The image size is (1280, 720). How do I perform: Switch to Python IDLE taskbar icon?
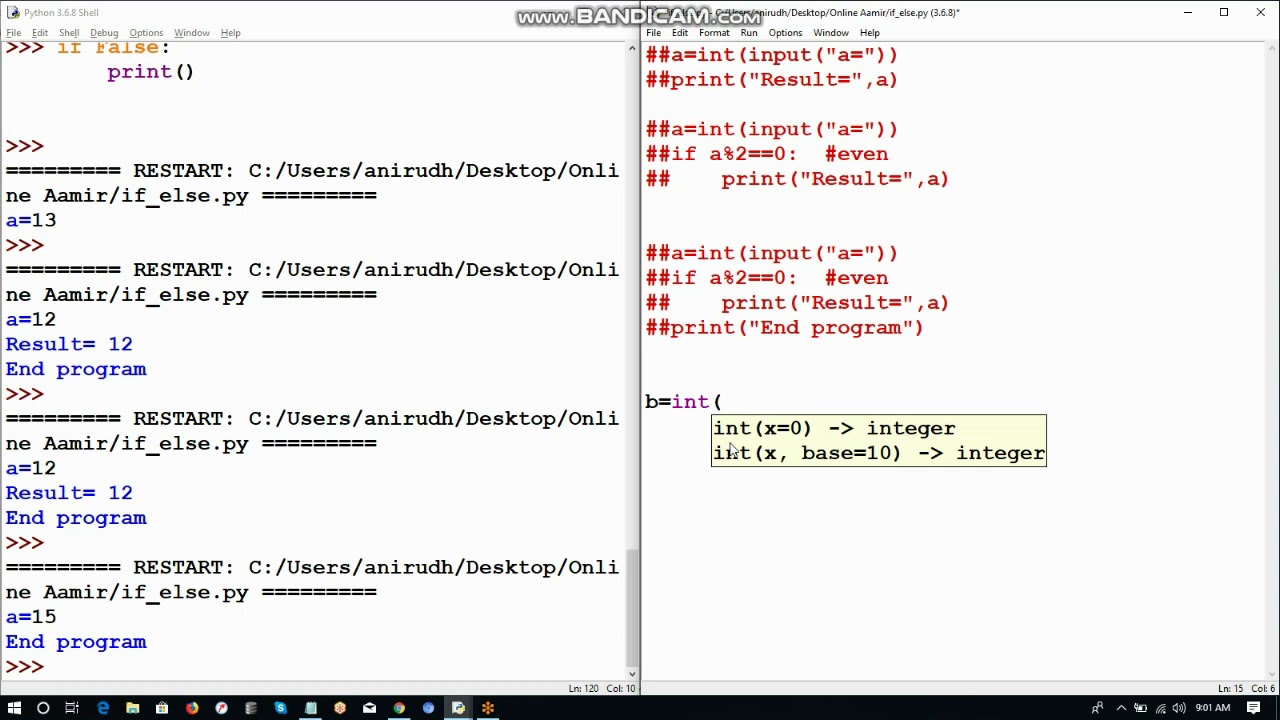pos(458,708)
